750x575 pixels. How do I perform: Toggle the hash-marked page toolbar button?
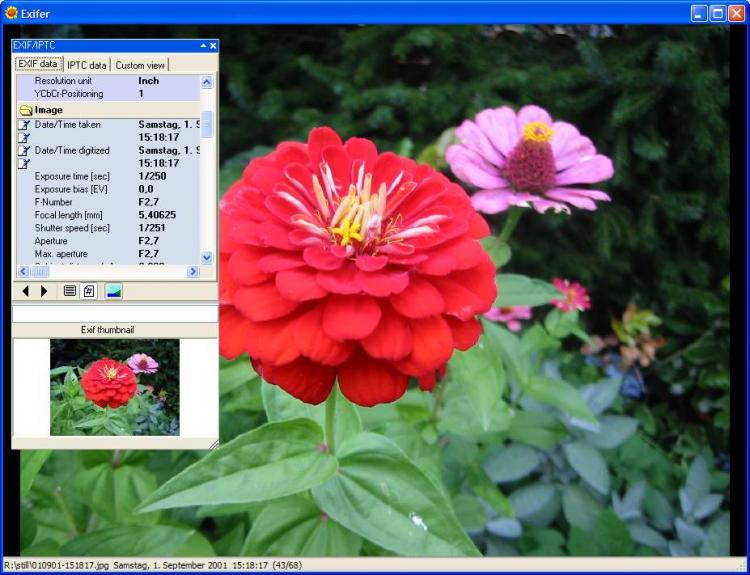(x=89, y=291)
